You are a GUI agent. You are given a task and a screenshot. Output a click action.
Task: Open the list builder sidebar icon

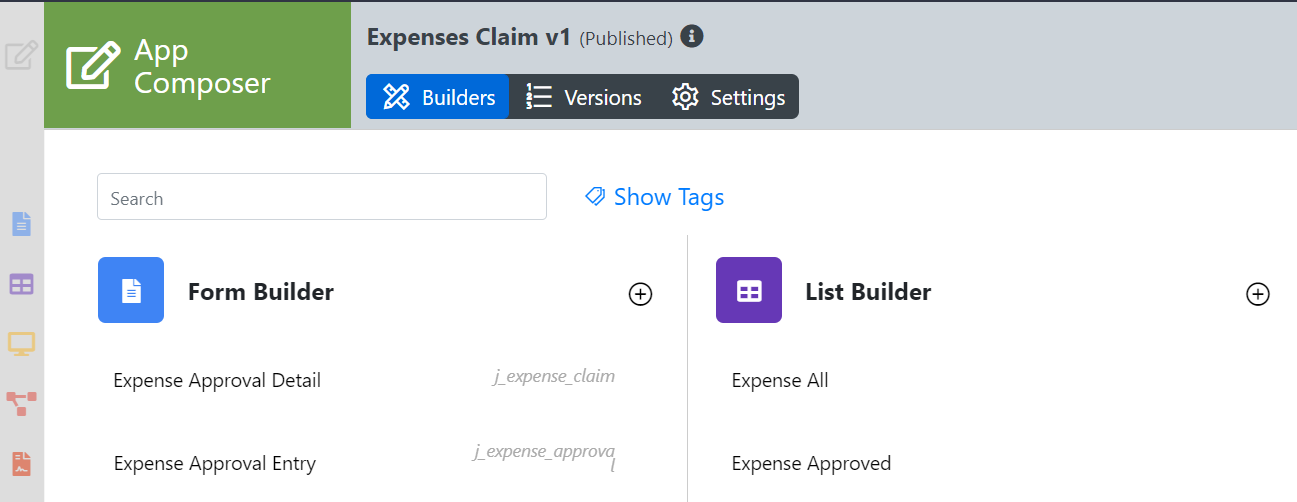[x=21, y=285]
